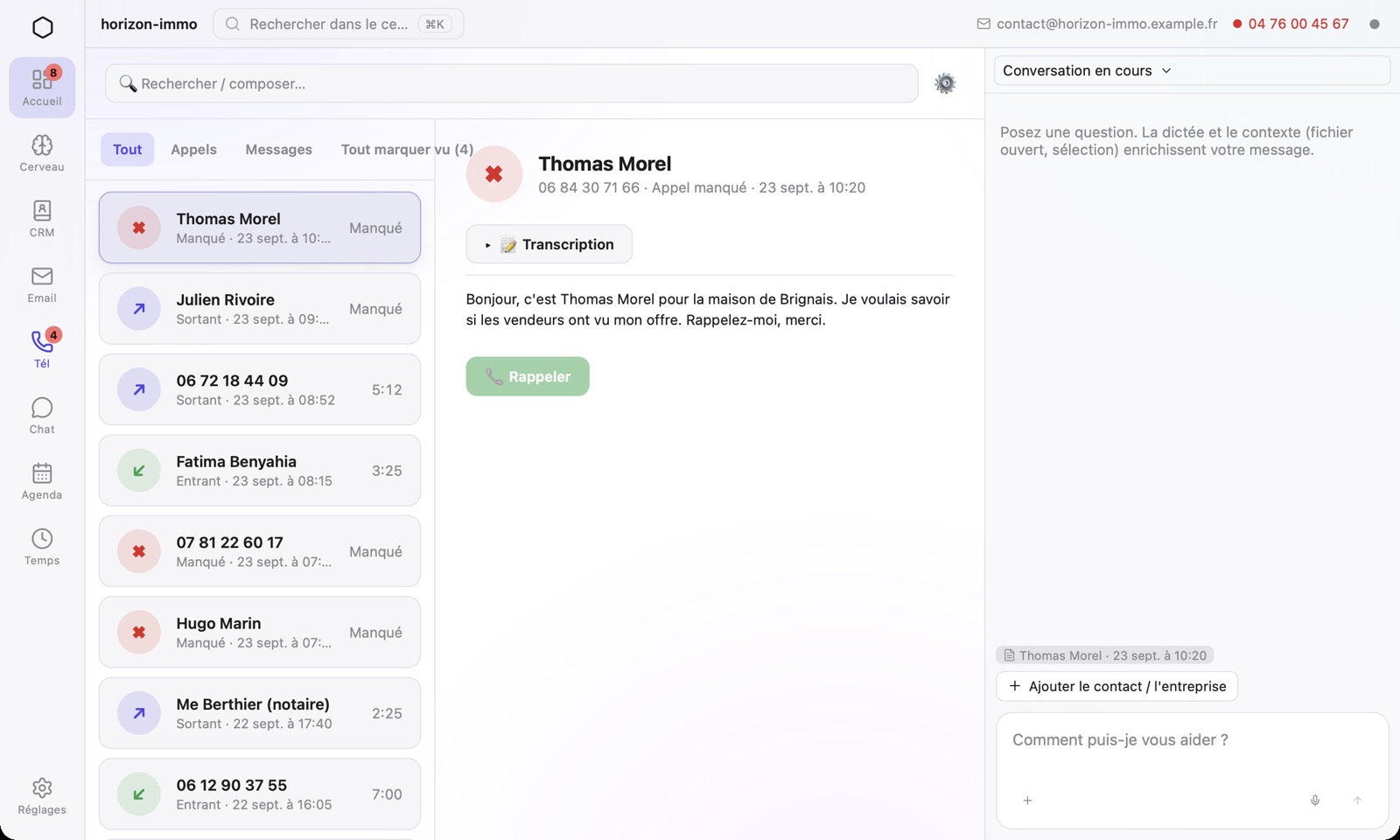Focus the Rechercher / composer field
This screenshot has width=1400, height=840.
coord(512,83)
